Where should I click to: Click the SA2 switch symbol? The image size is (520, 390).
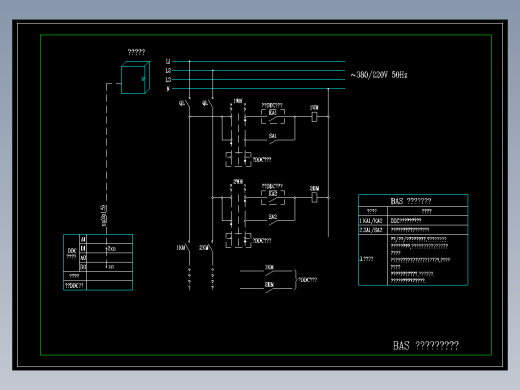273,220
